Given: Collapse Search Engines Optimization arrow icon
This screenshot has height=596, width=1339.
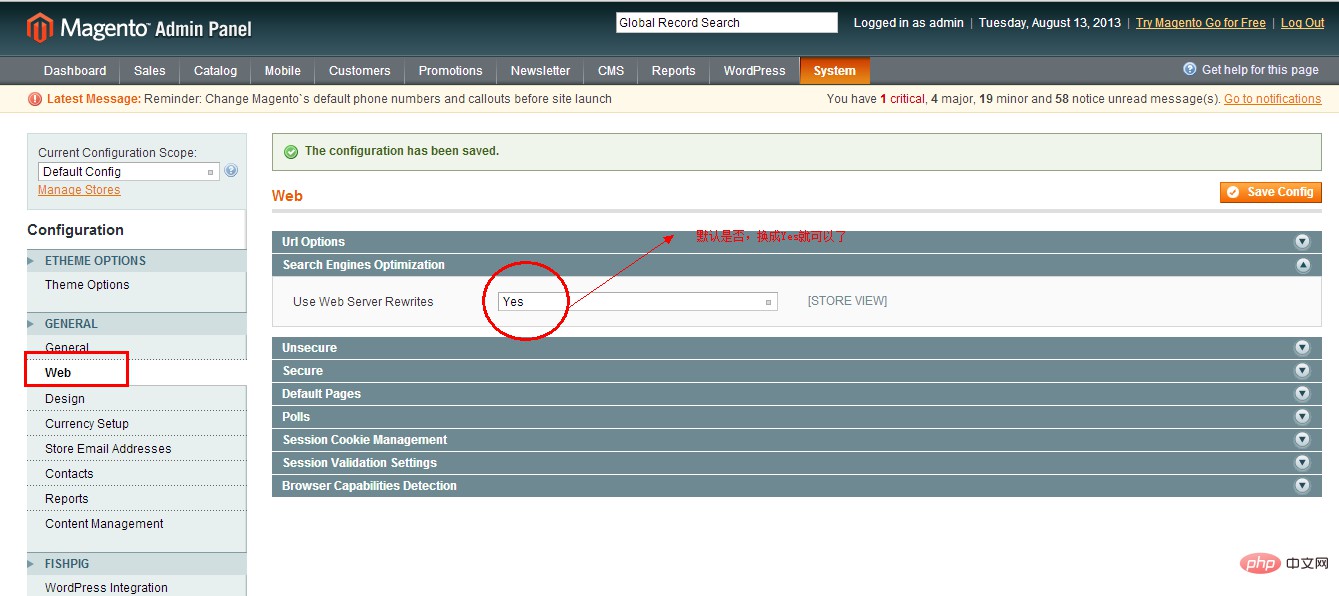Looking at the screenshot, I should (1302, 265).
